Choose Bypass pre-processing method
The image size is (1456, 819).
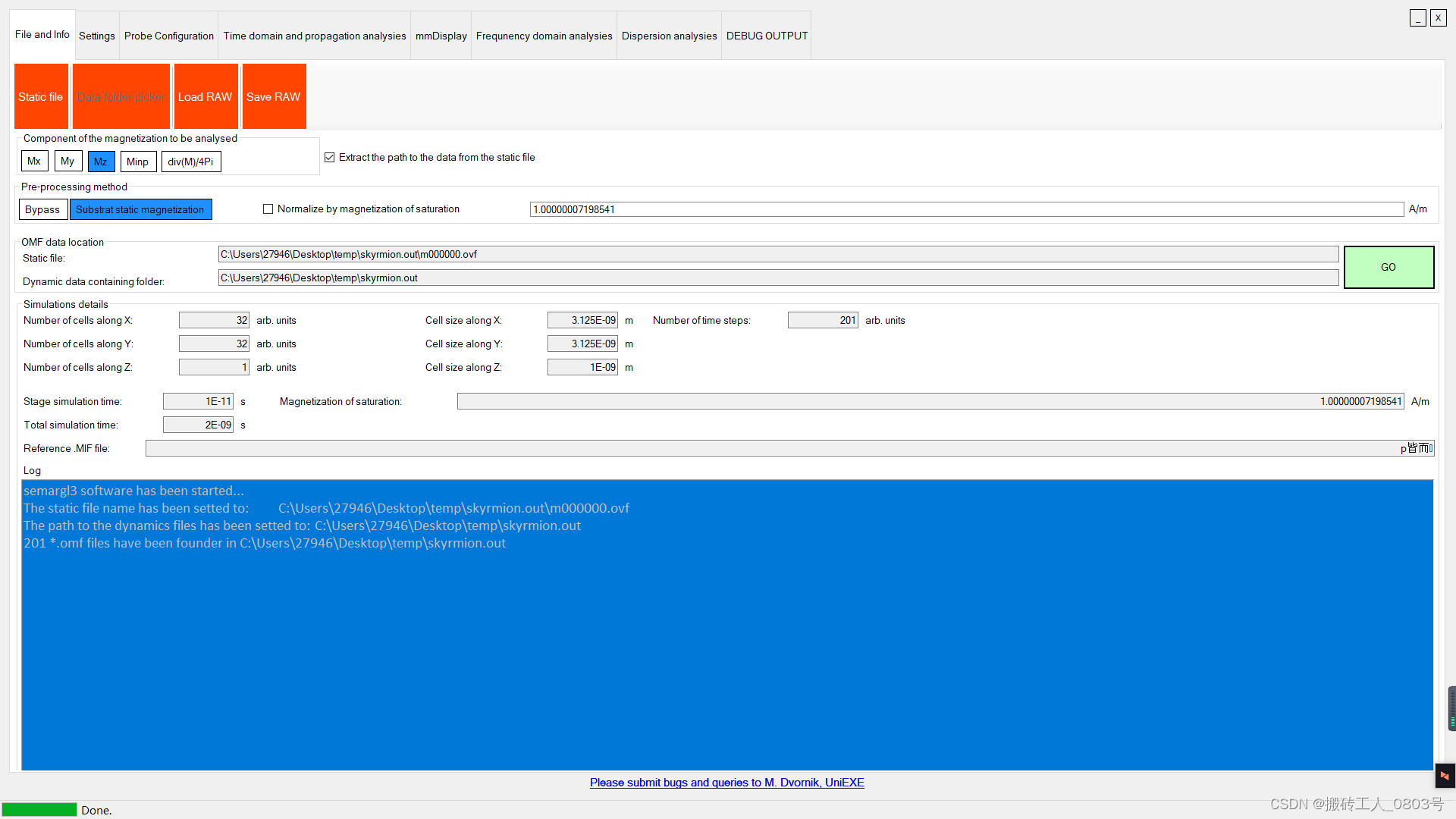point(42,209)
